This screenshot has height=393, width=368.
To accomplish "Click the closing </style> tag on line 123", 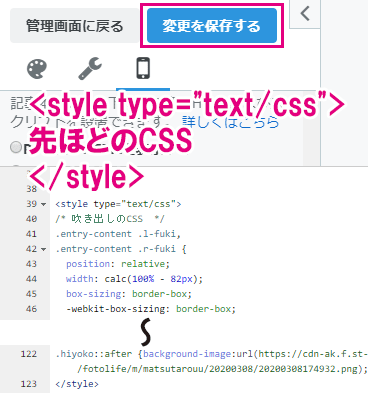I will click(77, 384).
